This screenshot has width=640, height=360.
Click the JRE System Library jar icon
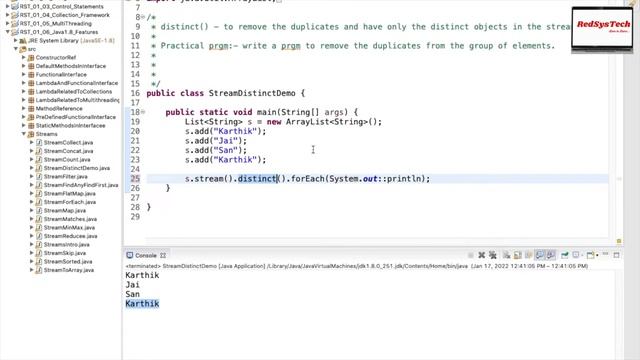(x=23, y=40)
